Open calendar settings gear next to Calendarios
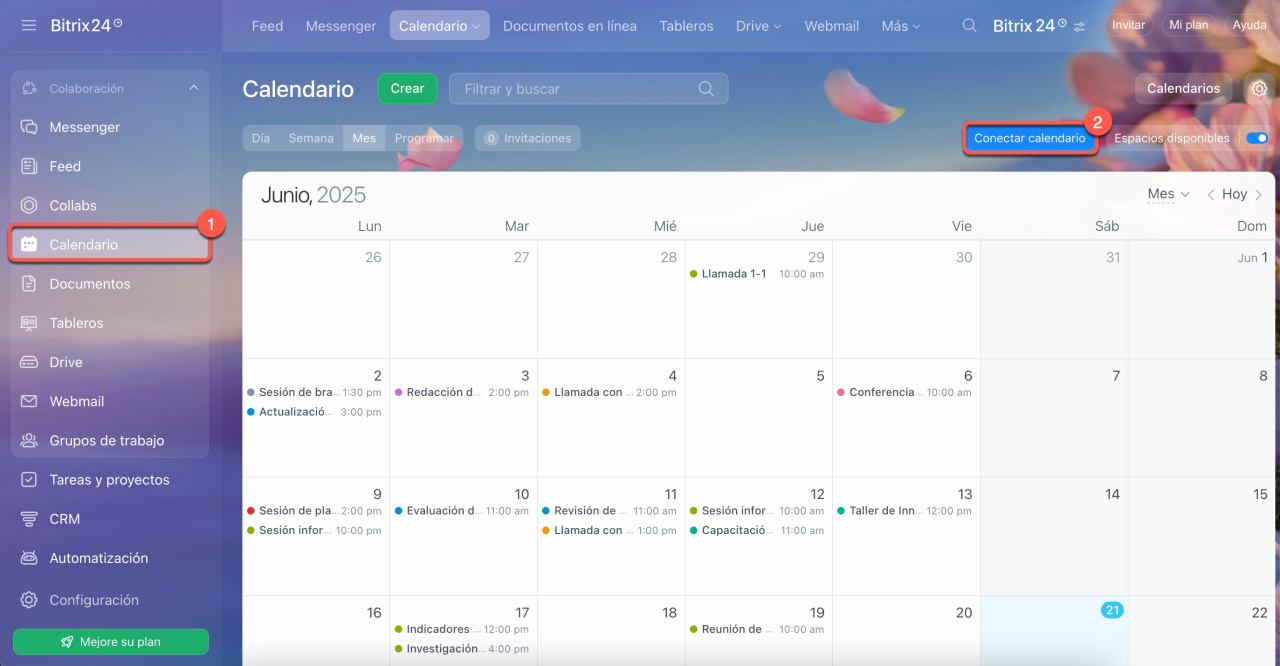This screenshot has width=1280, height=666. click(x=1259, y=89)
